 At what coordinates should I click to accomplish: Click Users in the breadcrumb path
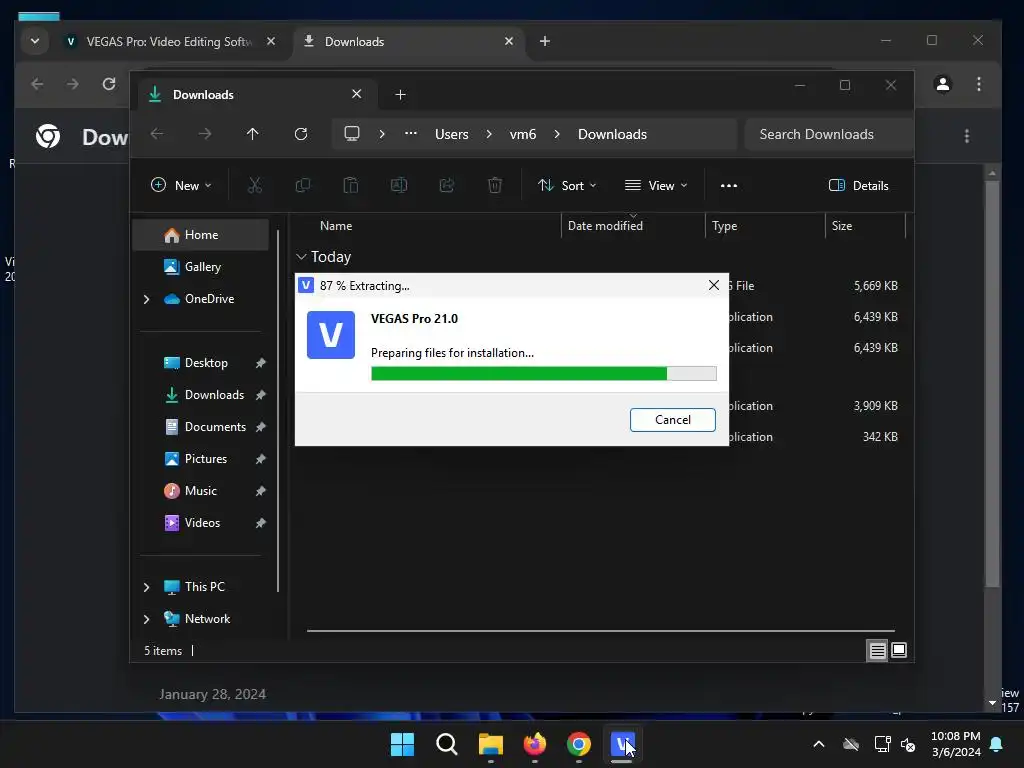tap(451, 134)
